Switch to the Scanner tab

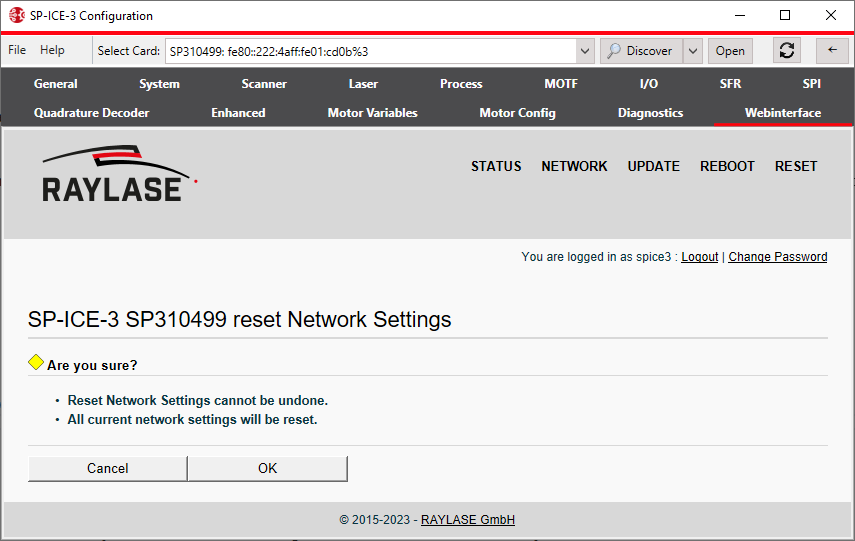[264, 84]
